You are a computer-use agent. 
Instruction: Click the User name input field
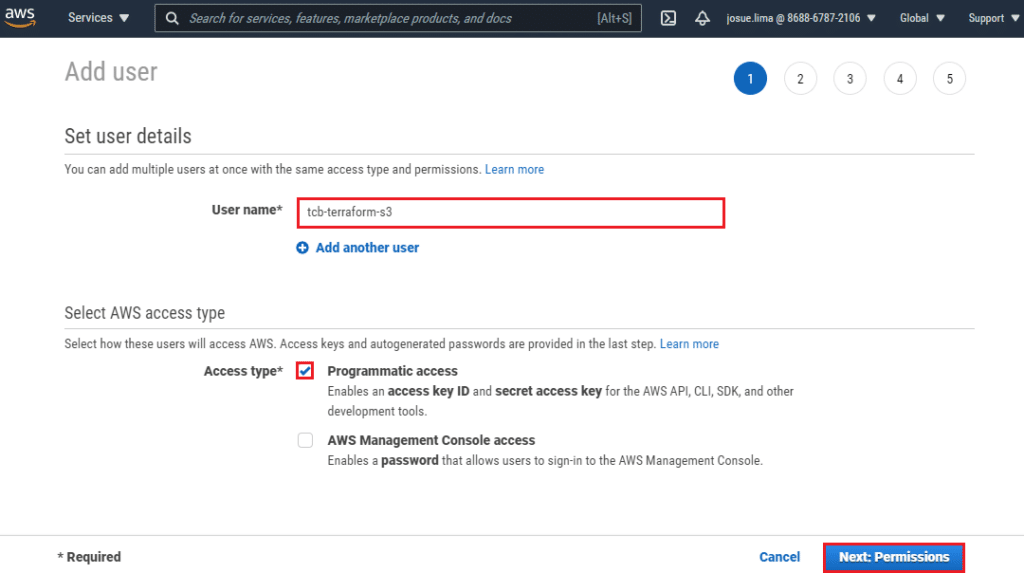[510, 212]
